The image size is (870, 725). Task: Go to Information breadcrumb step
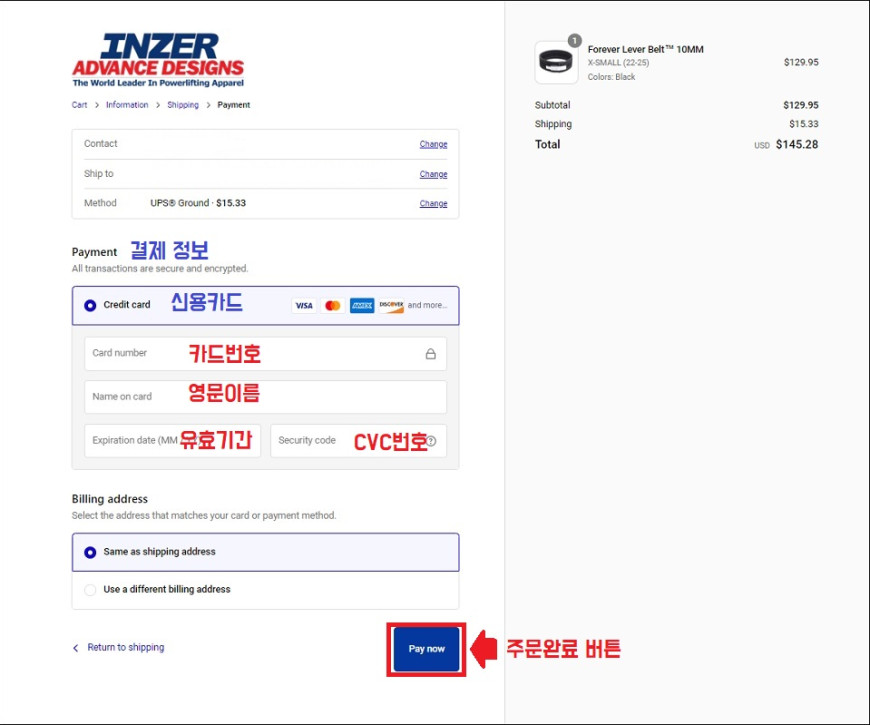click(127, 105)
